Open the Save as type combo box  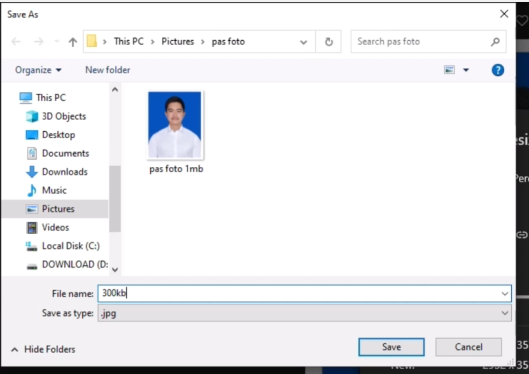[x=304, y=313]
